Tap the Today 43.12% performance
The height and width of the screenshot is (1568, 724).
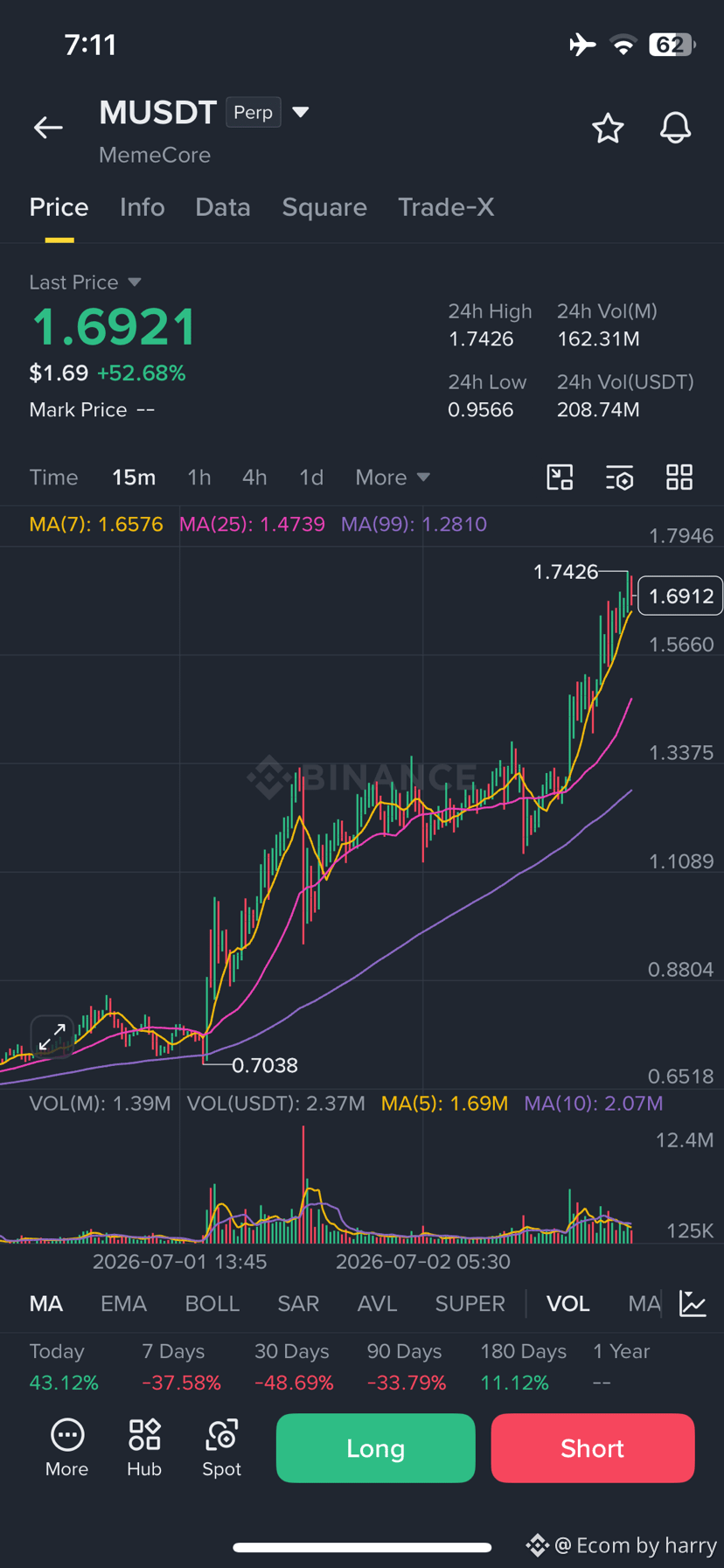tap(64, 1367)
